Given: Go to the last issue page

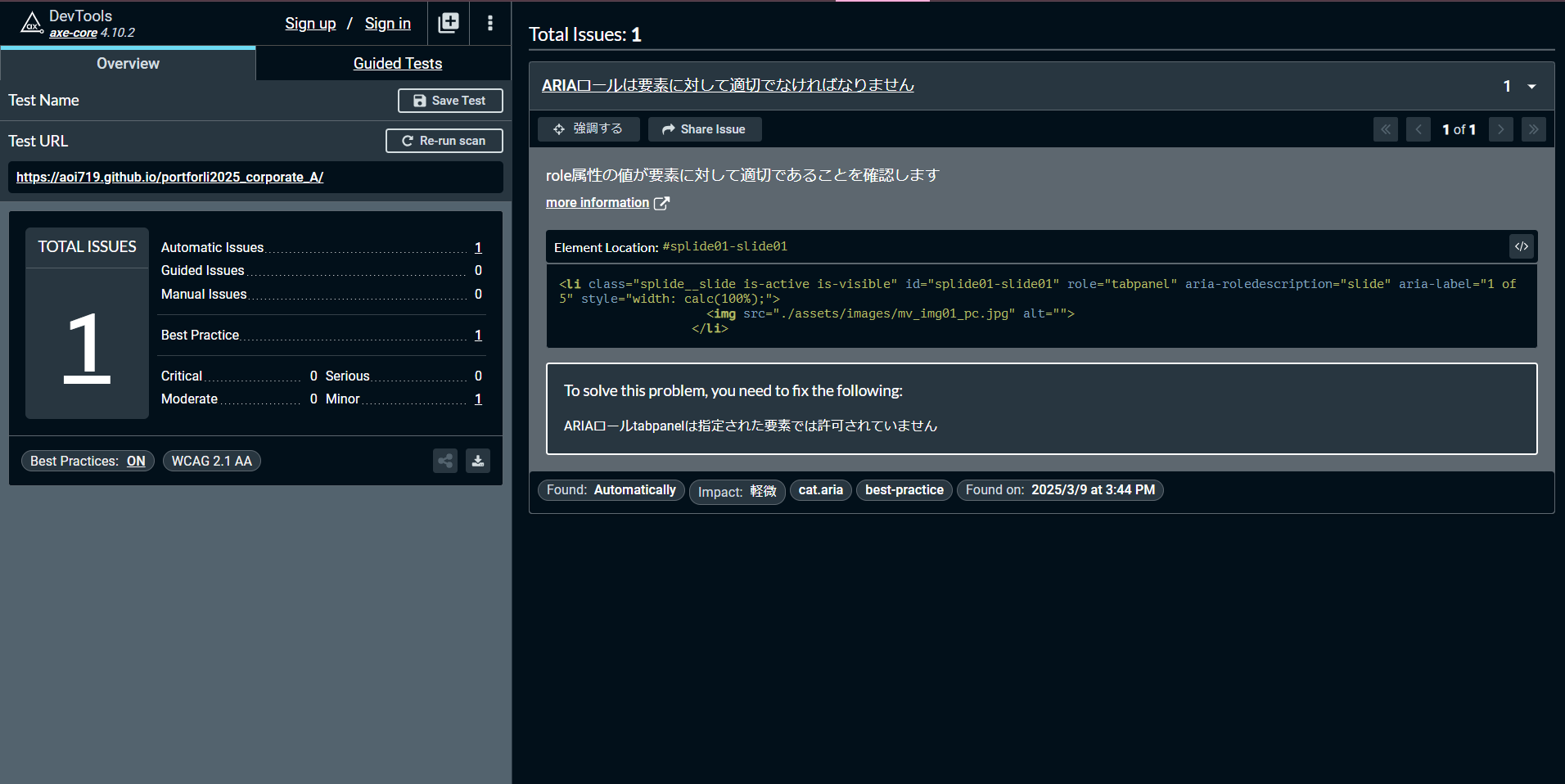Looking at the screenshot, I should click(x=1533, y=129).
